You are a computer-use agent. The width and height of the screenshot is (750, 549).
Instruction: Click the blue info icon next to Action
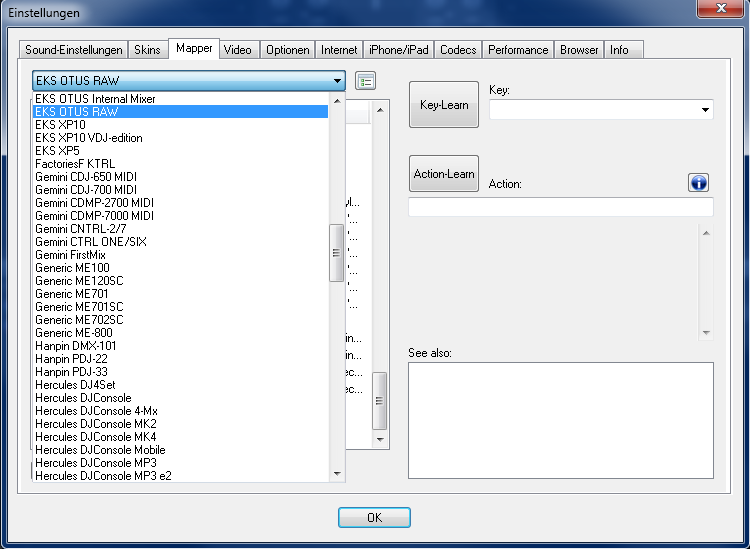click(x=698, y=183)
